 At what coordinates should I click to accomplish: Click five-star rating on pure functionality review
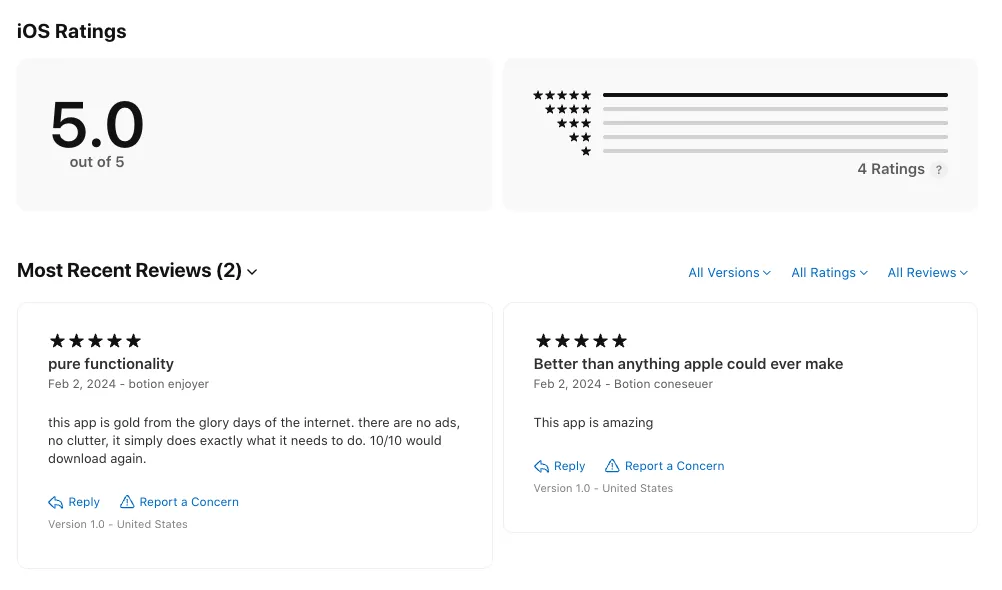(95, 341)
